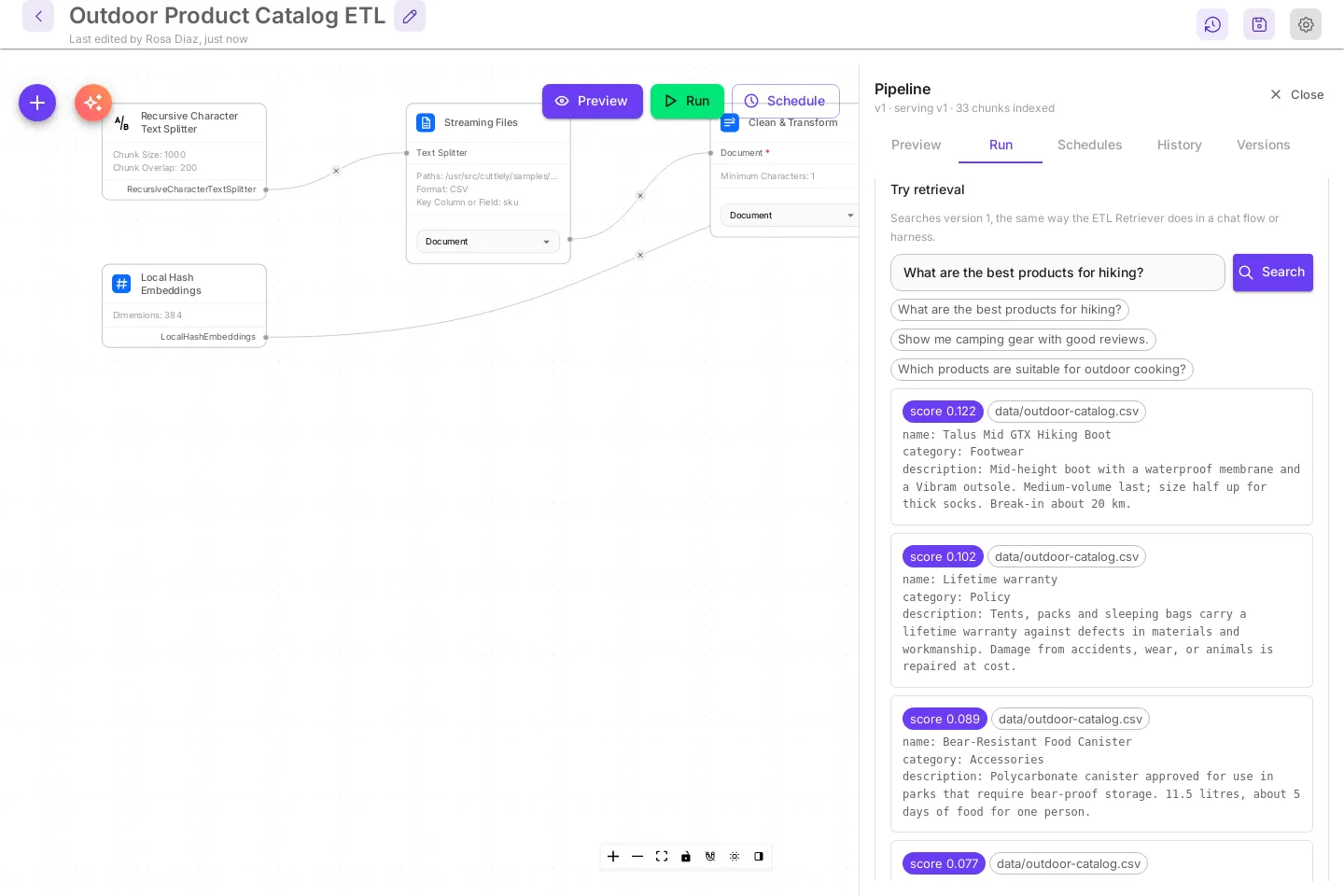Image resolution: width=1344 pixels, height=896 pixels.
Task: Open pipeline settings with the gear icon
Action: pos(1306,24)
